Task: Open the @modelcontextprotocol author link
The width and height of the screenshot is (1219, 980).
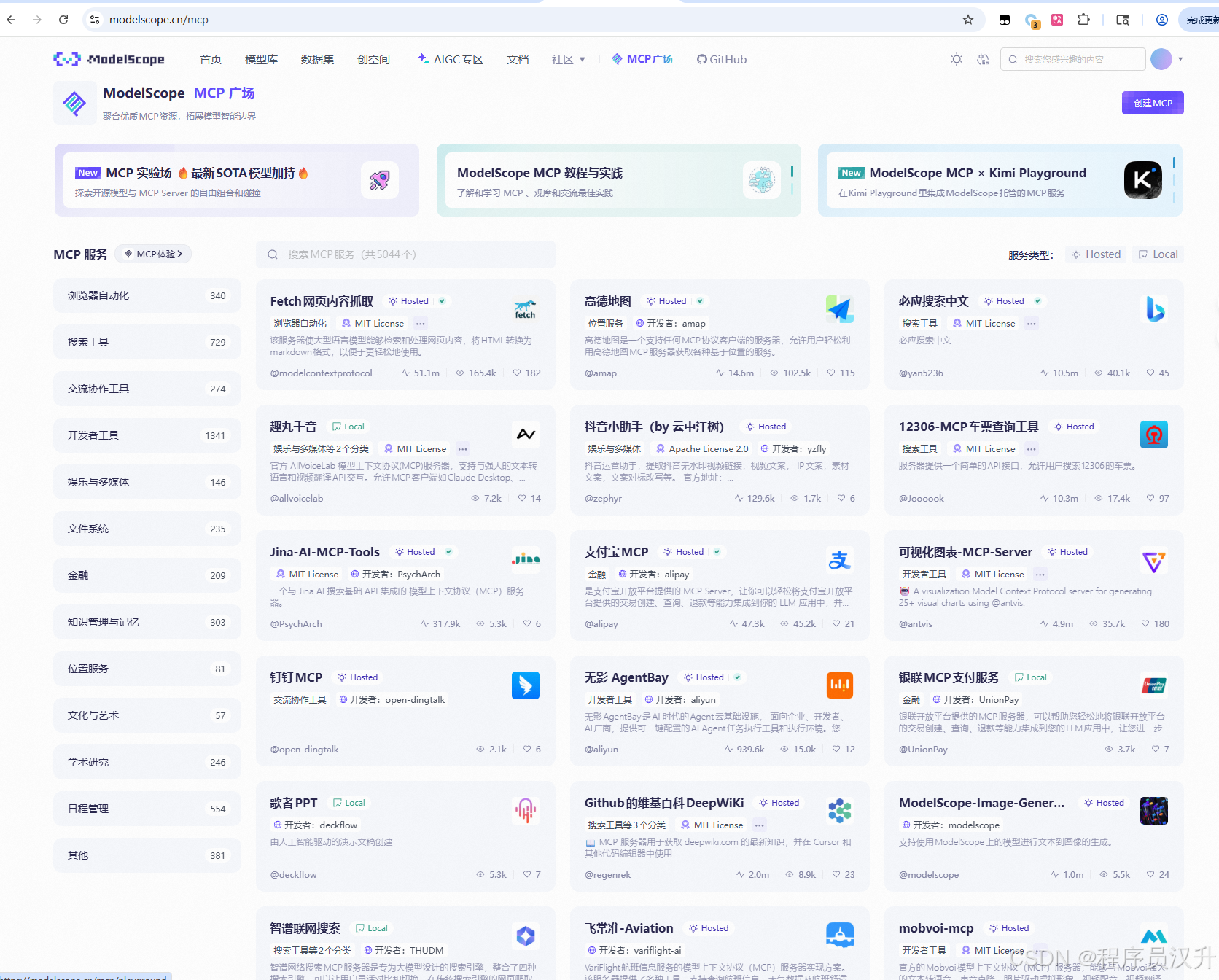Action: pos(321,373)
